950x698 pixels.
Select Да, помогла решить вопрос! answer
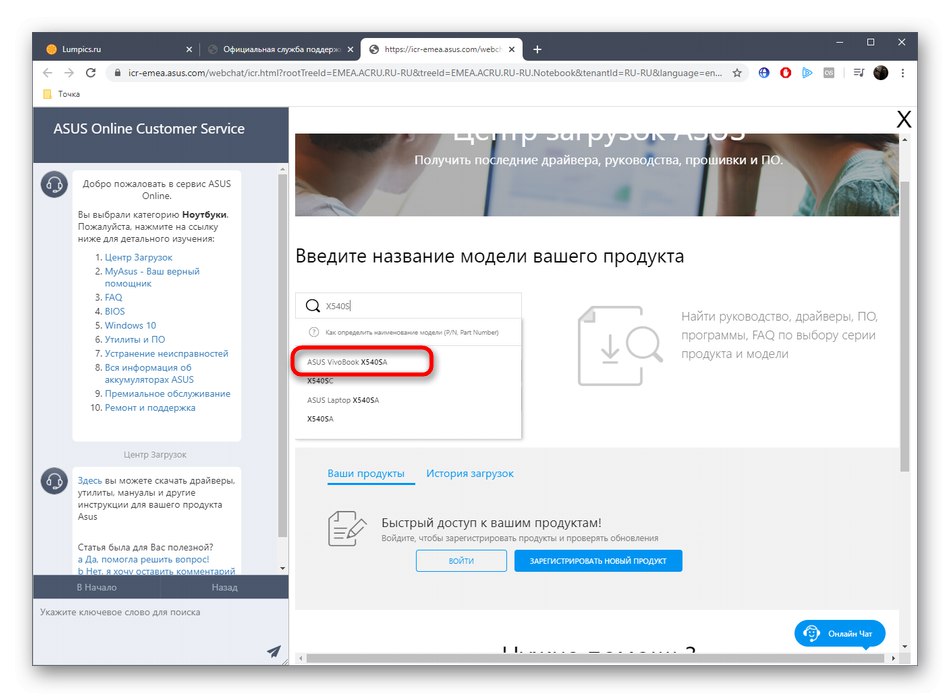143,559
